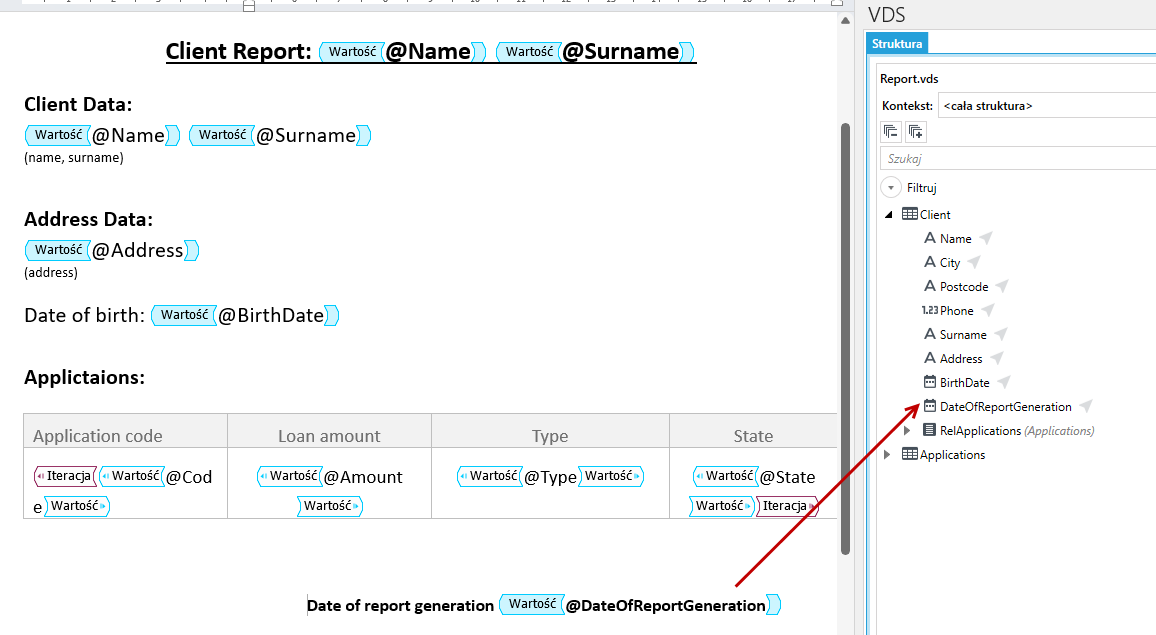Click the Applications table icon in tree
This screenshot has height=635, width=1156.
[x=910, y=454]
